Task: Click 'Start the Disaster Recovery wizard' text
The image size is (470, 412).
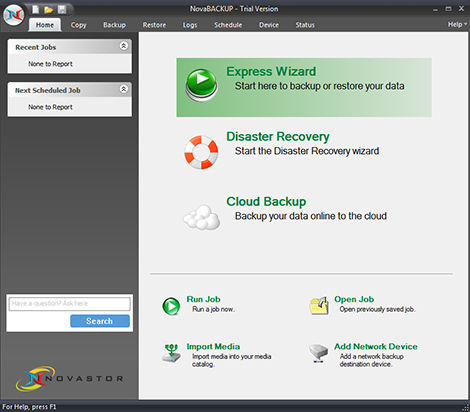Action: pyautogui.click(x=307, y=151)
